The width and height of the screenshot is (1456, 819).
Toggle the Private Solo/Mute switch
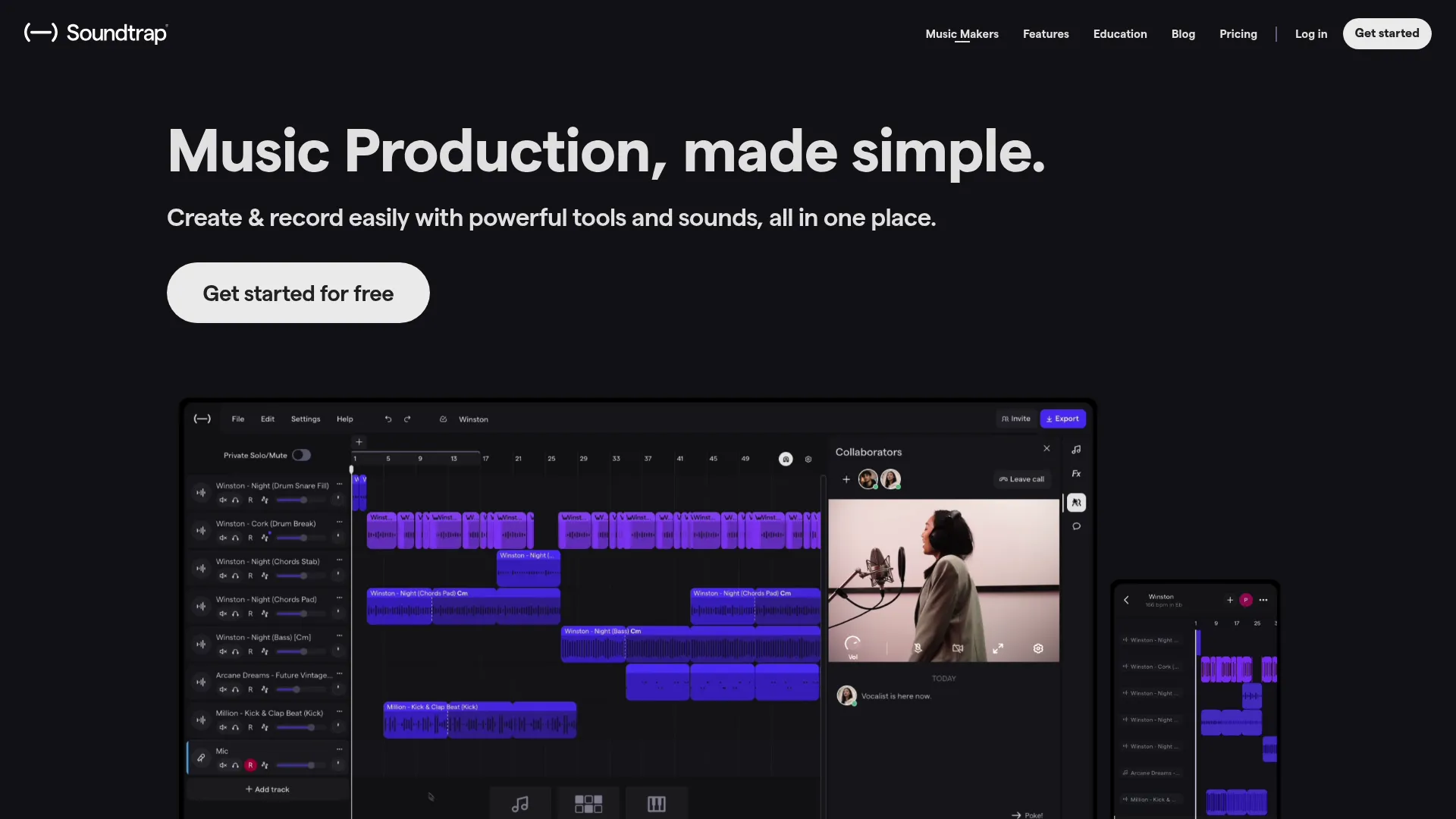coord(302,455)
